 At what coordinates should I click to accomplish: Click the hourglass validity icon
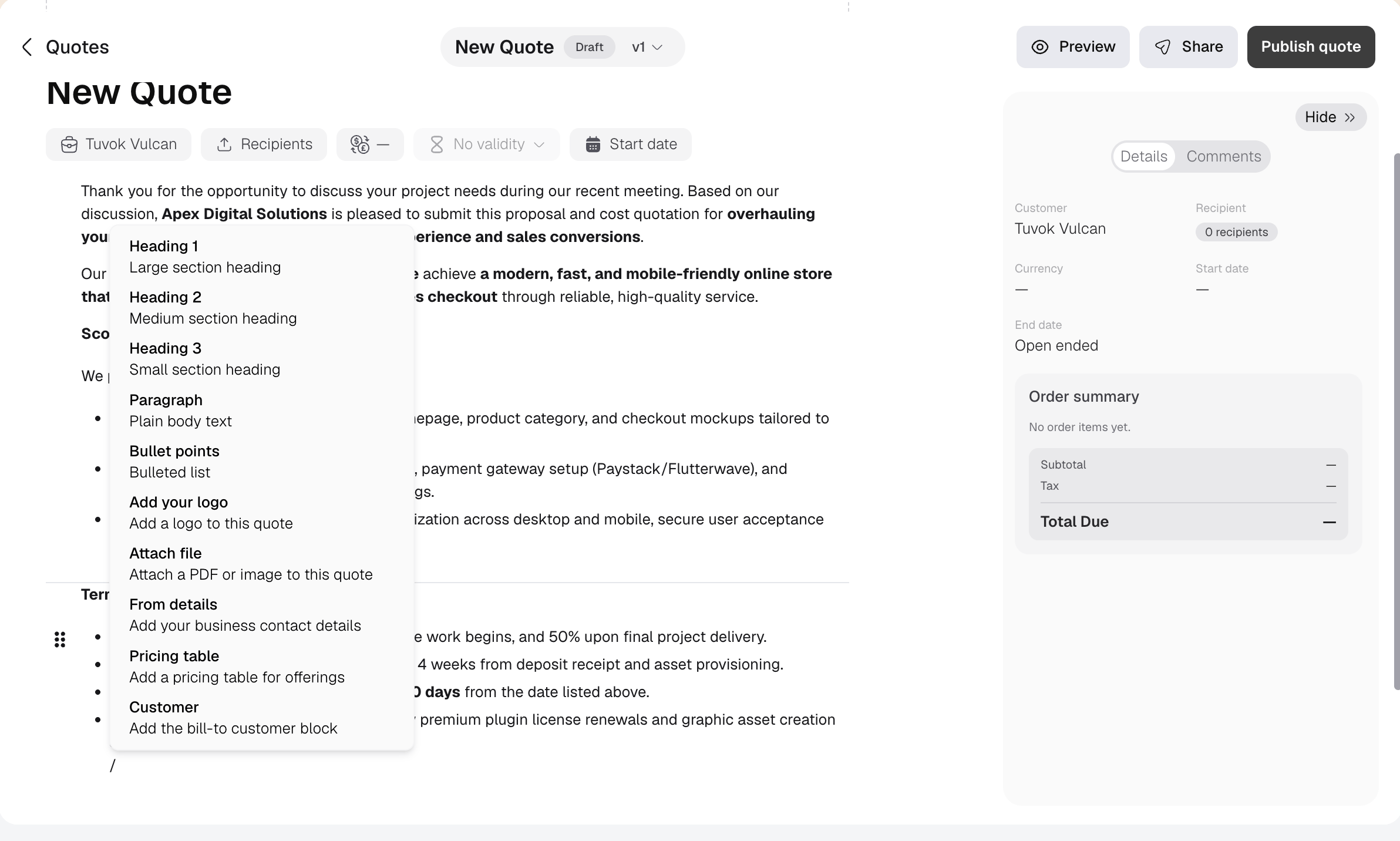click(436, 144)
